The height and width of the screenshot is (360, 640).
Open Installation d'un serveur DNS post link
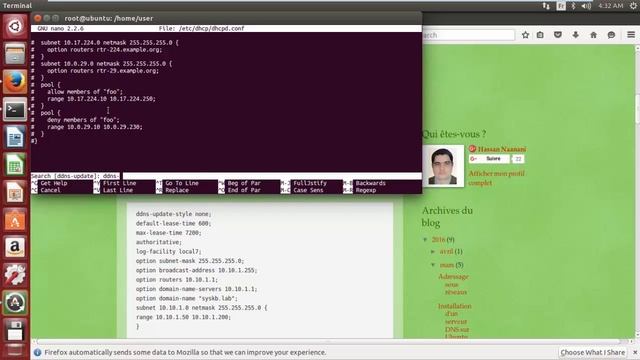[x=455, y=322]
